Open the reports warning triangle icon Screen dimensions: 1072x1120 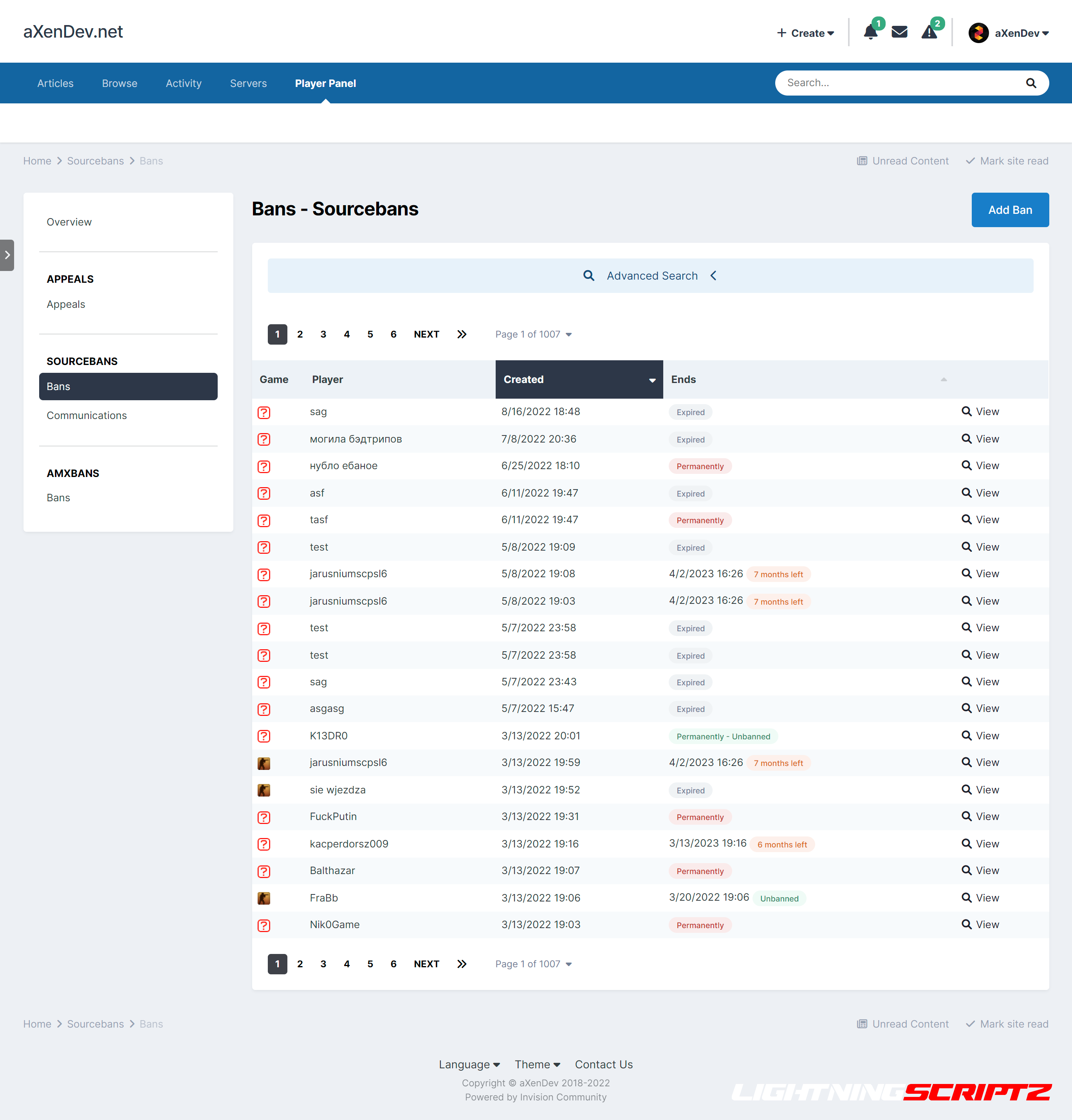point(929,33)
